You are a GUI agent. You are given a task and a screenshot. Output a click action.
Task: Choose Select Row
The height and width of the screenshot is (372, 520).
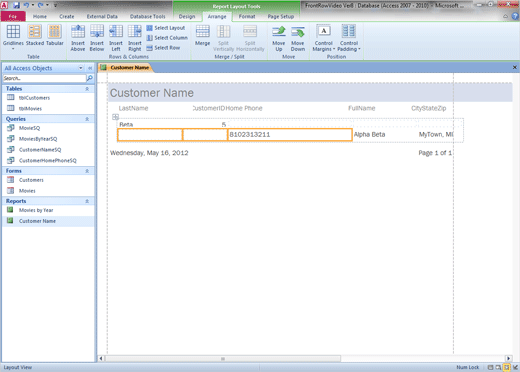(x=163, y=48)
